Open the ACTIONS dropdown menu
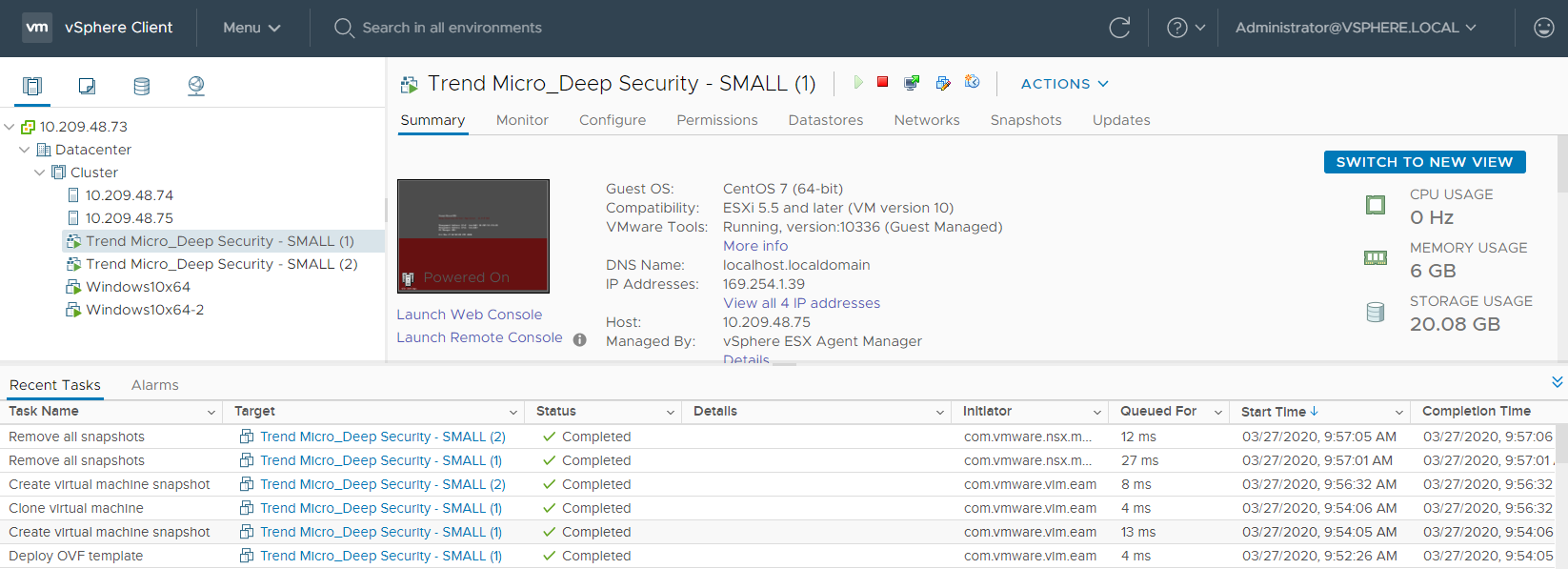Viewport: 1568px width, 569px height. [x=1064, y=84]
